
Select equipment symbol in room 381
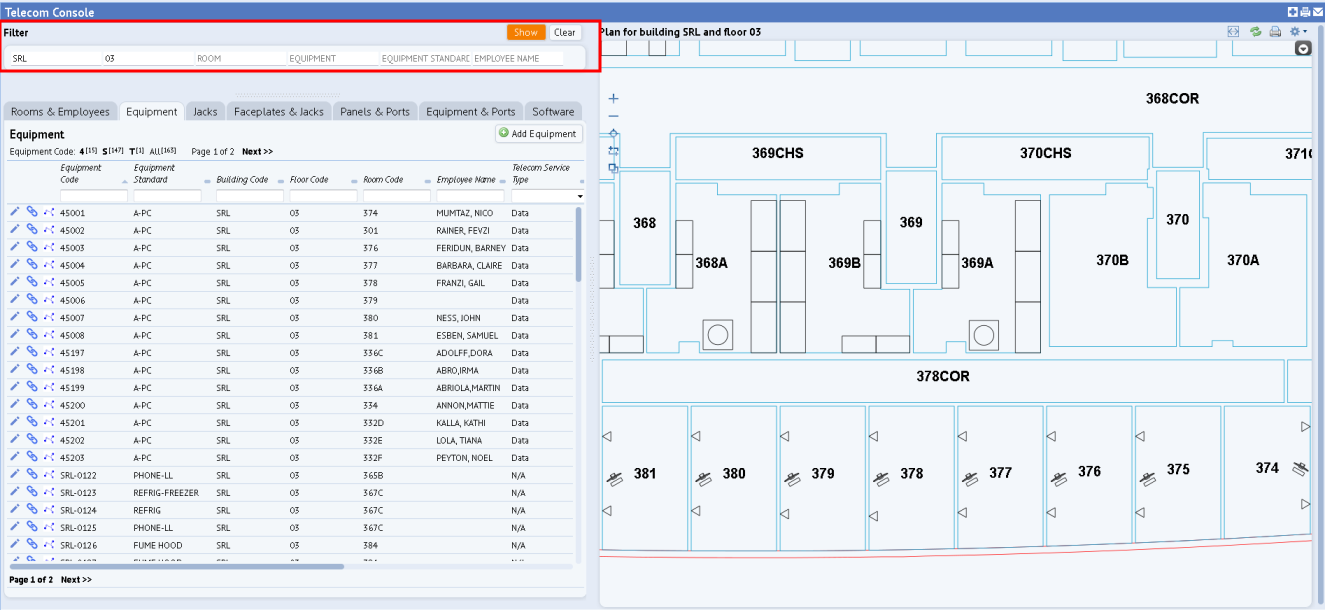[x=616, y=480]
